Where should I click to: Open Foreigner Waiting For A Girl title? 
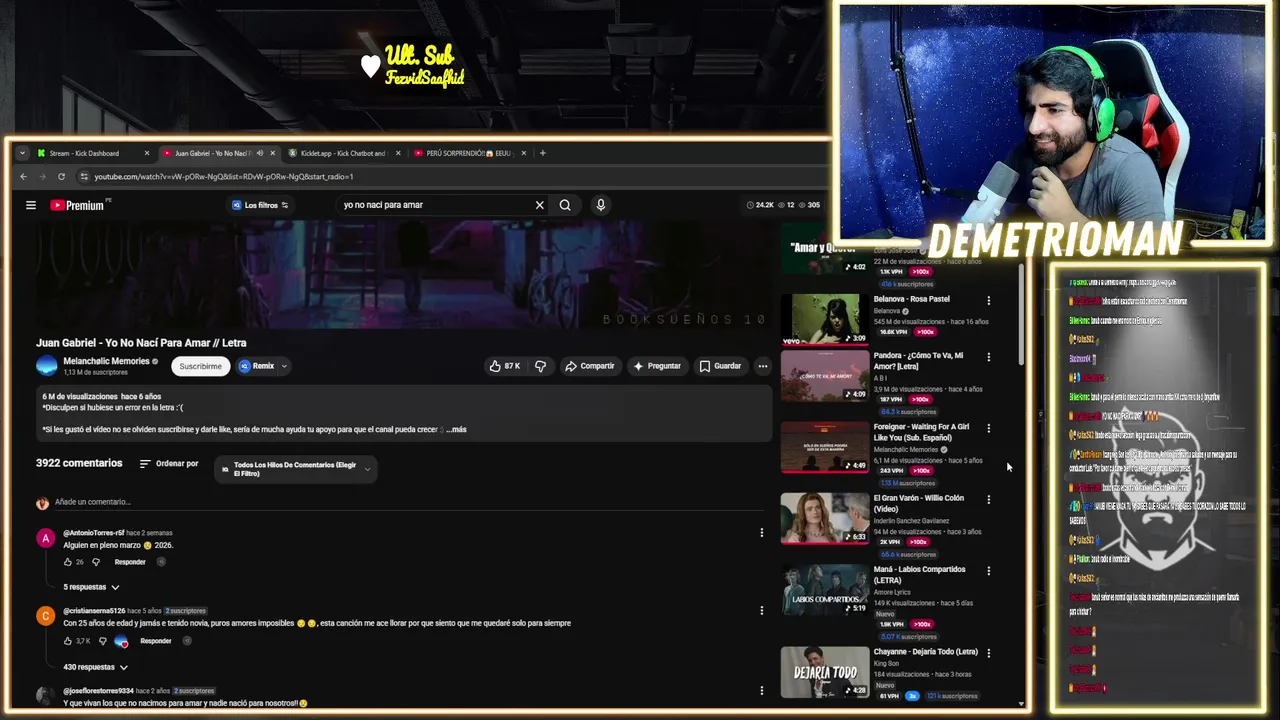tap(921, 432)
